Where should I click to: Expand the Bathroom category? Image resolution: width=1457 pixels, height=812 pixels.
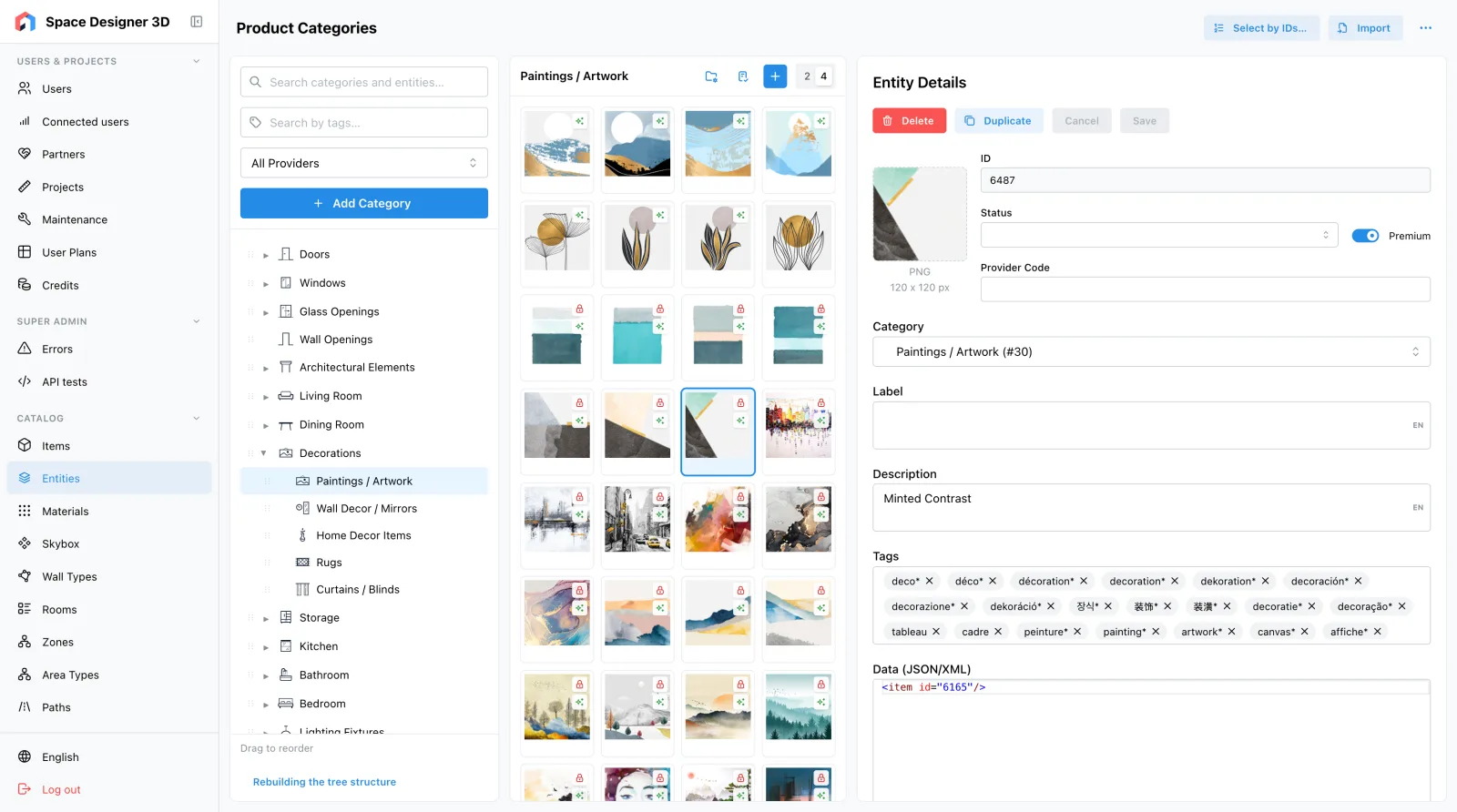point(266,676)
